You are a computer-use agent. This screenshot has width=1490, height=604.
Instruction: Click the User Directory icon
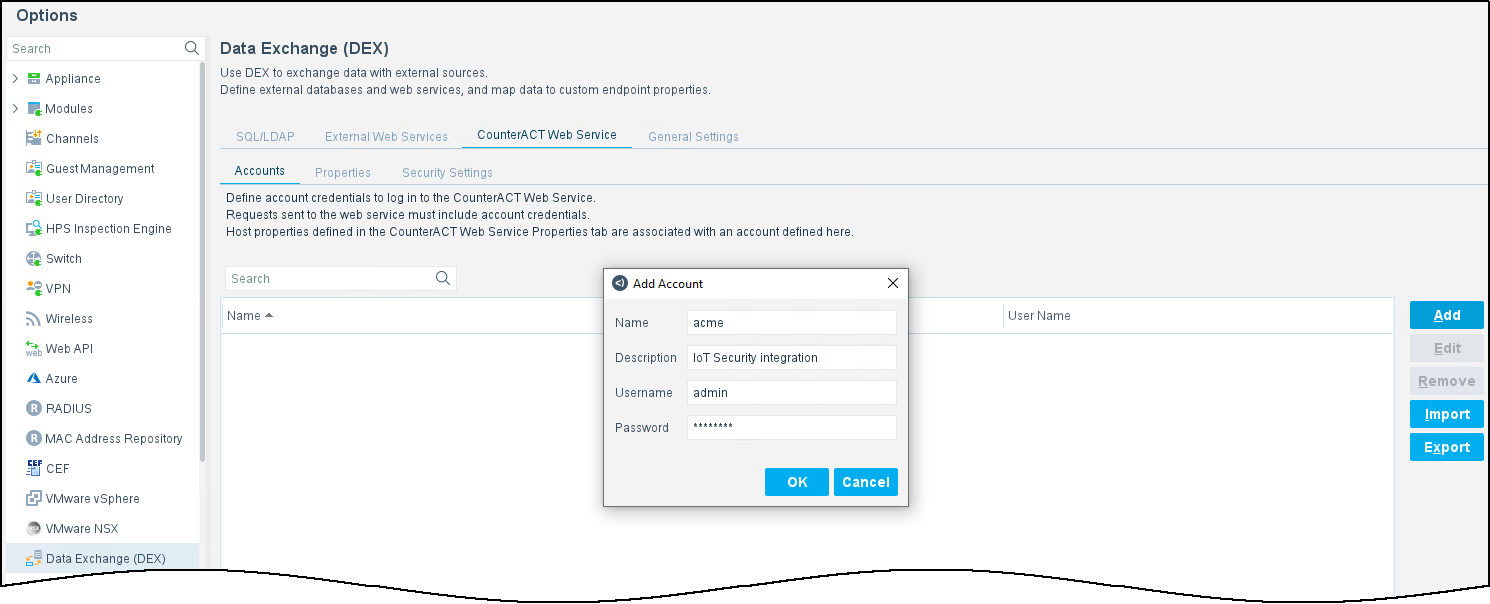[x=34, y=198]
